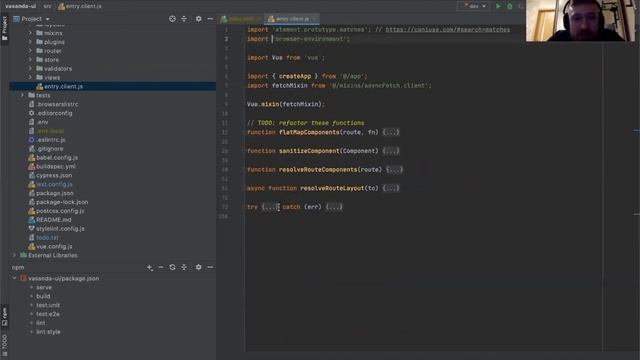This screenshot has height=360, width=640.
Task: Select README.md file
Action: tap(53, 220)
